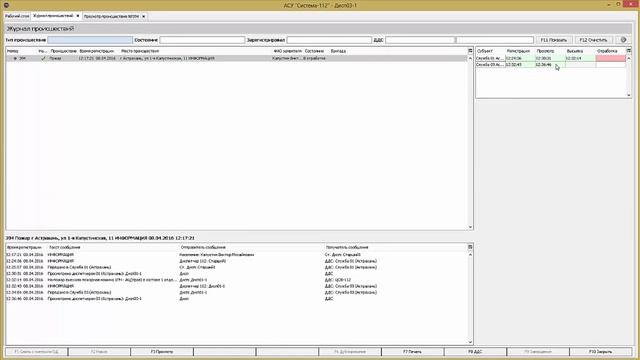This screenshot has height=360, width=640.
Task: Switch to the Рабочий стол tab
Action: [x=17, y=16]
